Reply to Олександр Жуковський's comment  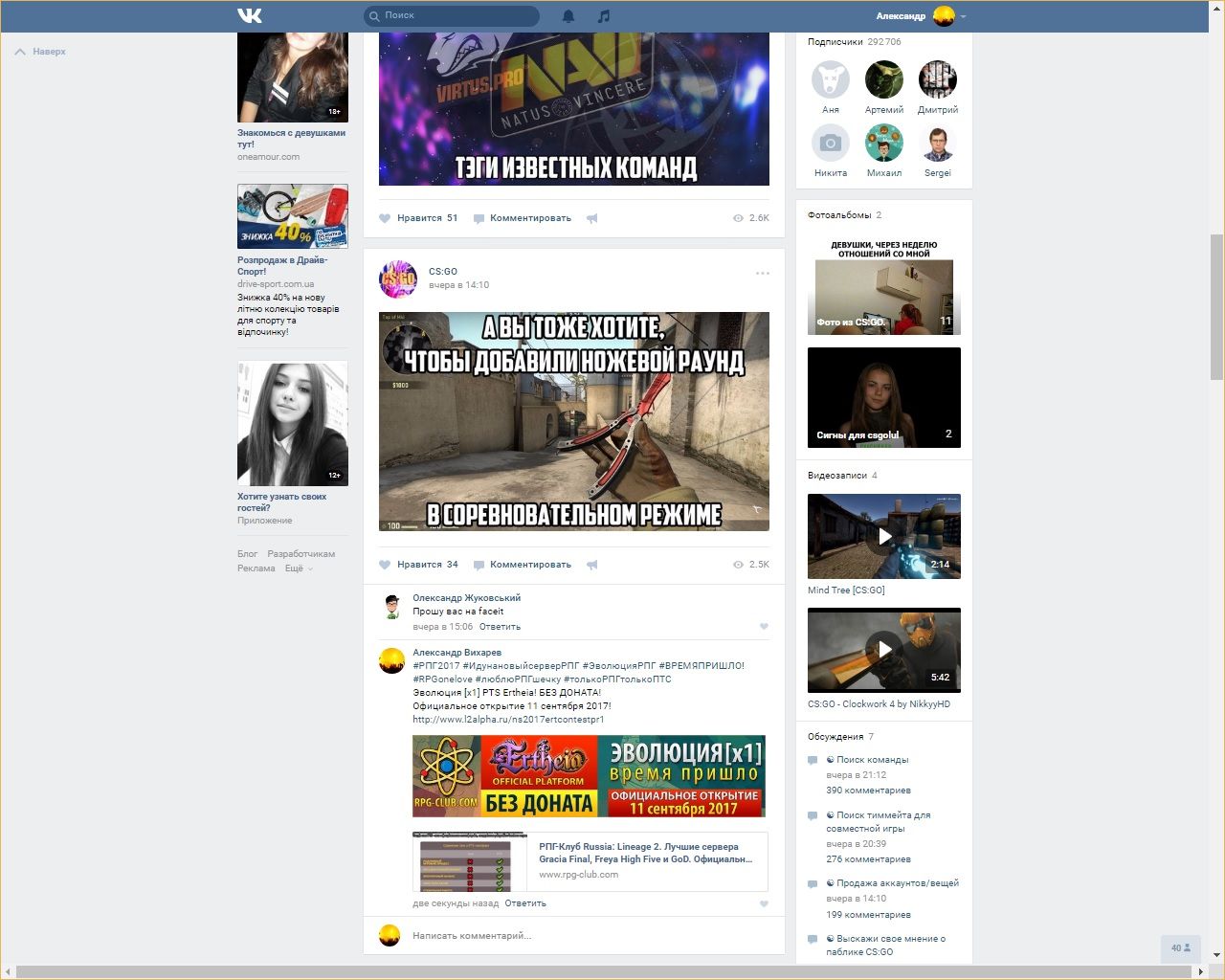click(x=500, y=627)
